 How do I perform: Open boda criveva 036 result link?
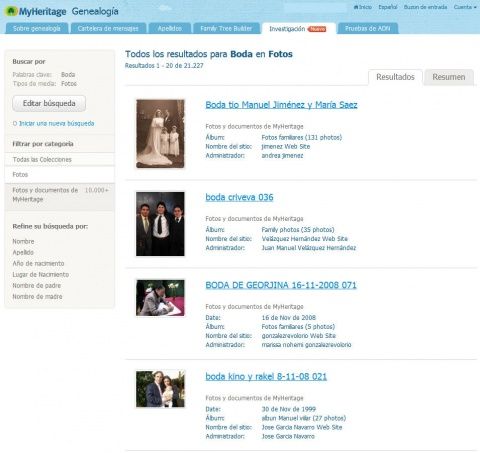(x=239, y=197)
